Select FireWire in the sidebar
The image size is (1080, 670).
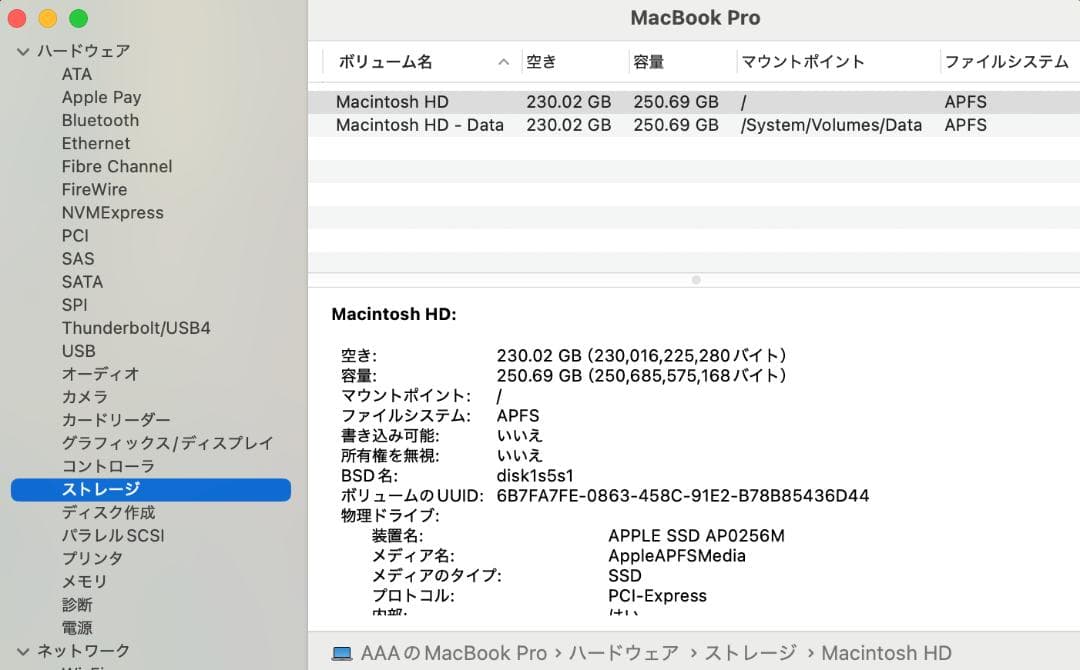click(x=94, y=189)
